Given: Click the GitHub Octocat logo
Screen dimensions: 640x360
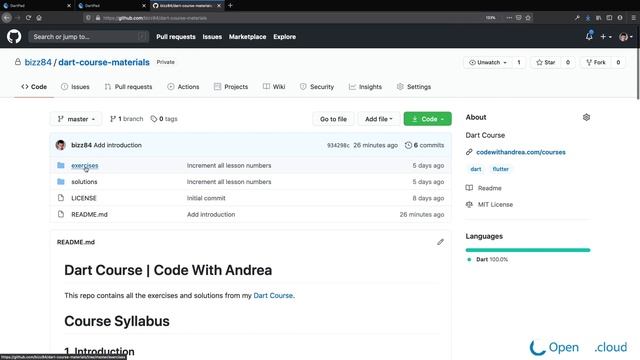Looking at the screenshot, I should [x=14, y=37].
